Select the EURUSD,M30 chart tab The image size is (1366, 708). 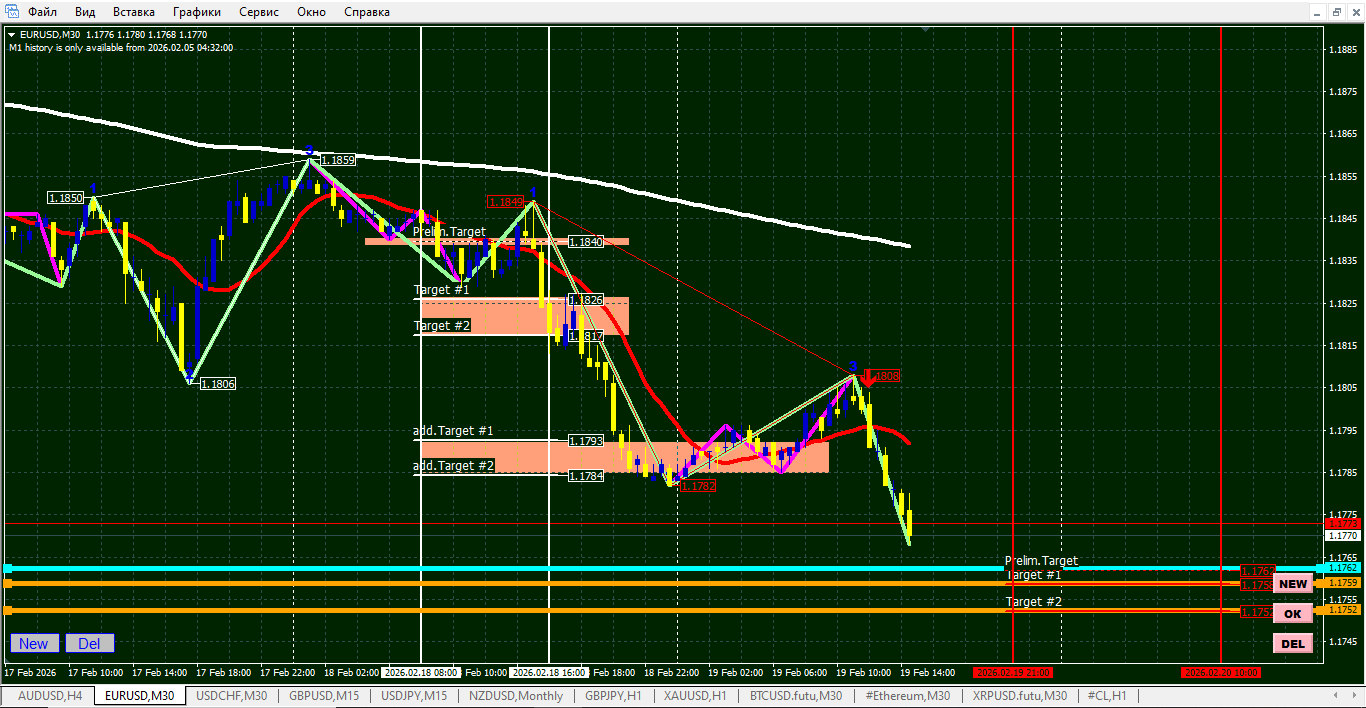(140, 696)
